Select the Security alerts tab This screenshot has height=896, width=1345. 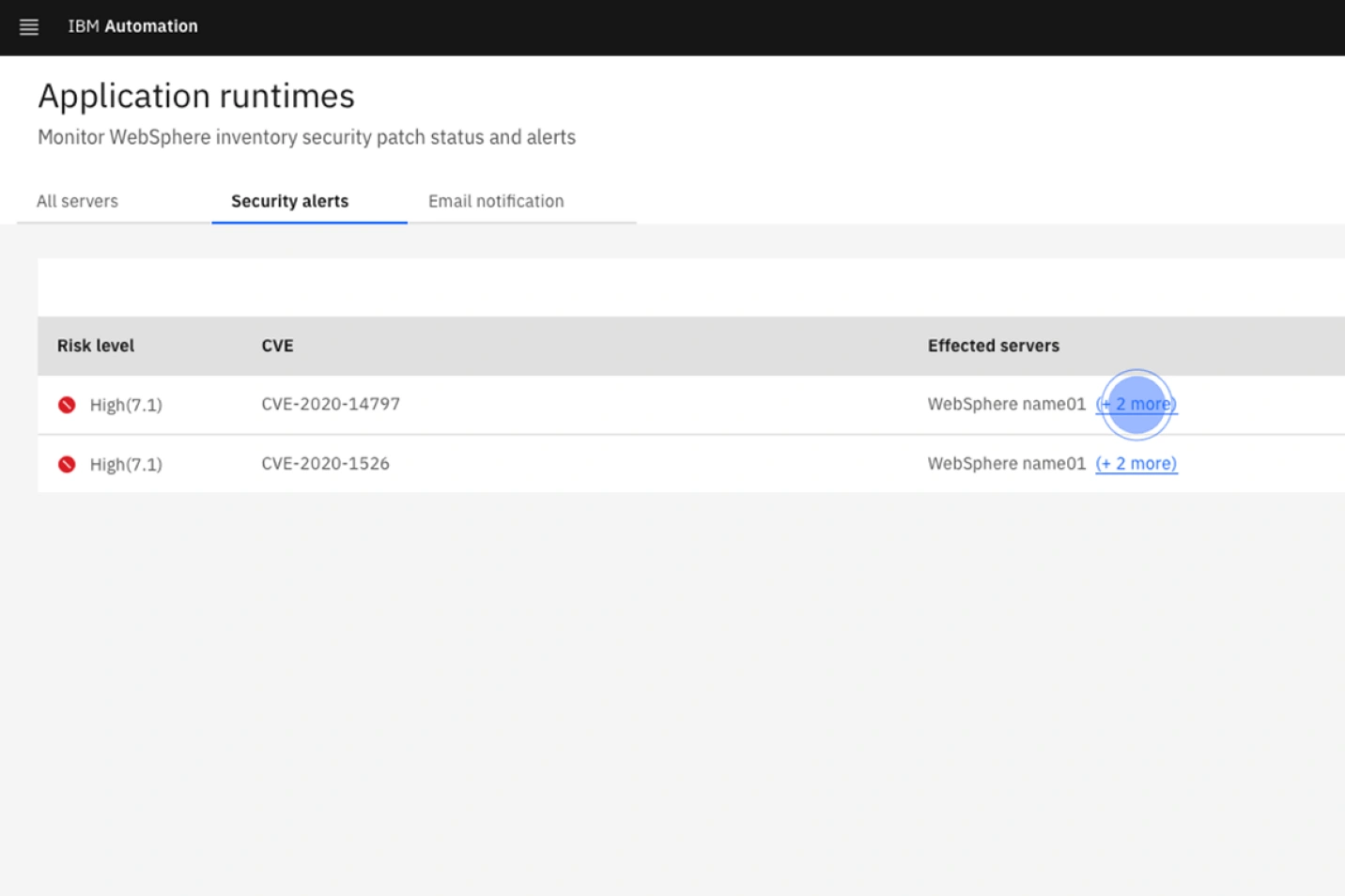[289, 201]
